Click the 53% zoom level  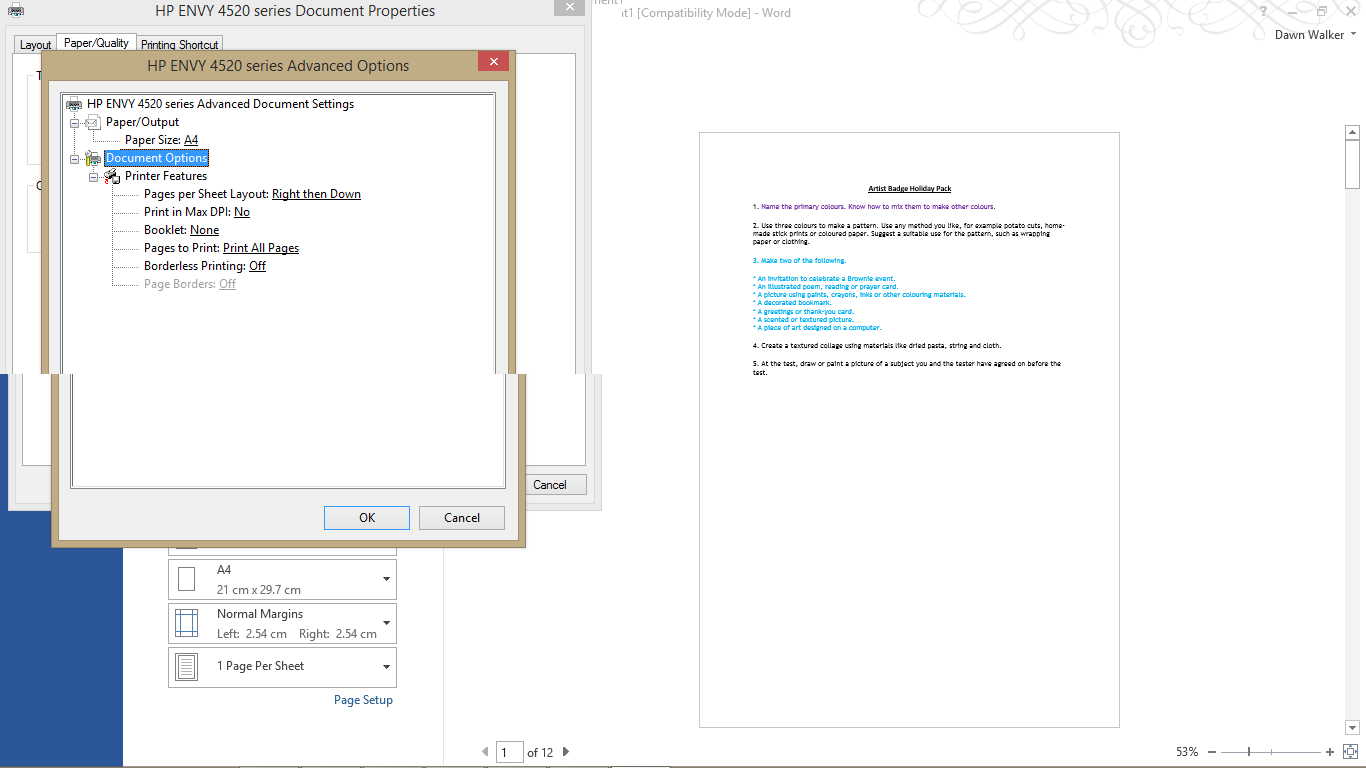click(x=1187, y=752)
